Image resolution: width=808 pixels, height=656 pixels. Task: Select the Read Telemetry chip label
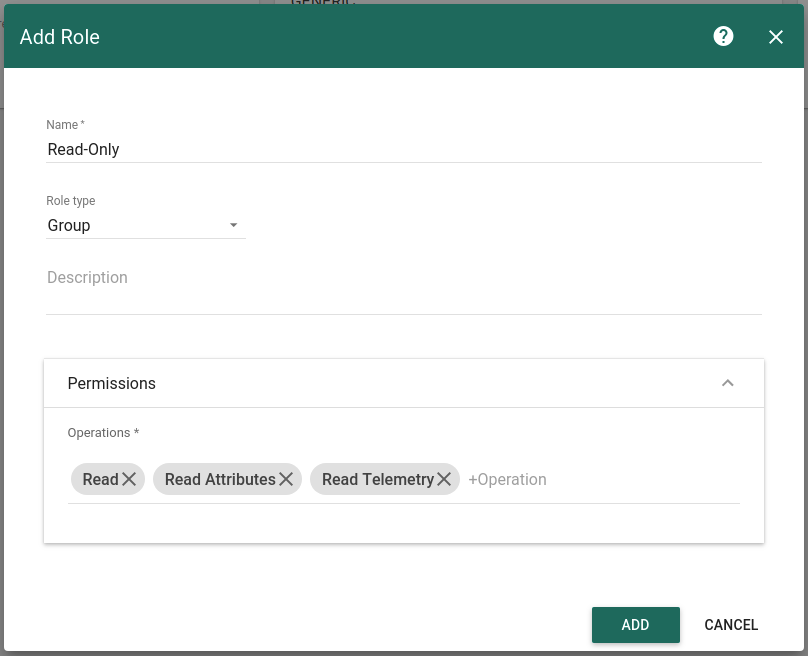coord(377,480)
